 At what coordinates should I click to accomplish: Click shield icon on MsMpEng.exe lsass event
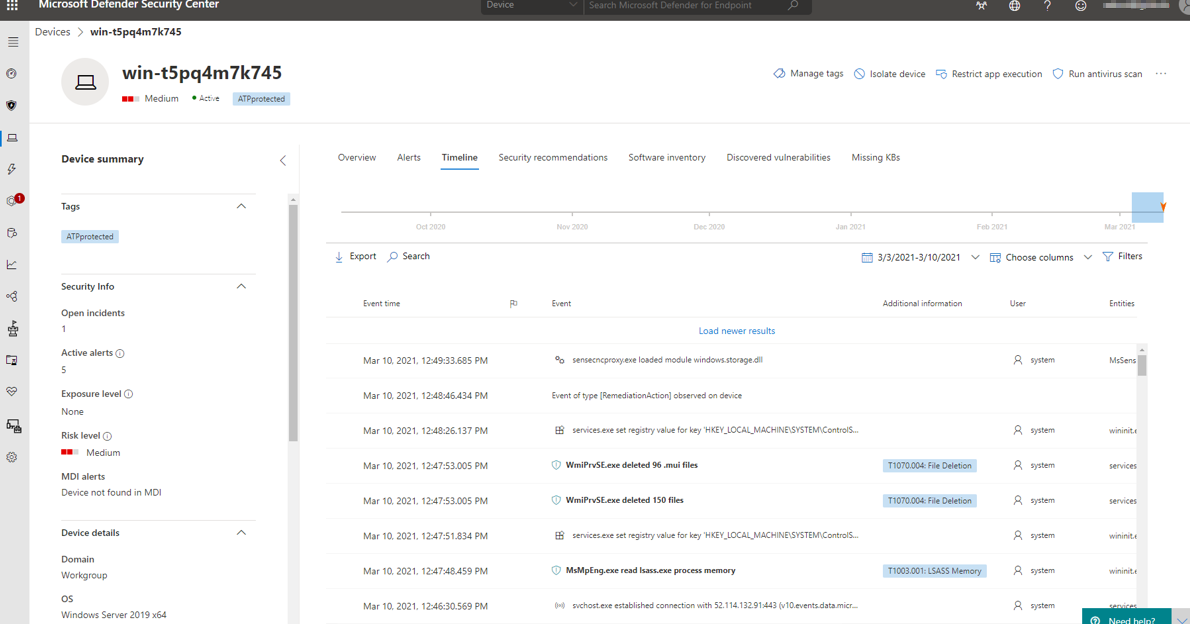point(556,571)
